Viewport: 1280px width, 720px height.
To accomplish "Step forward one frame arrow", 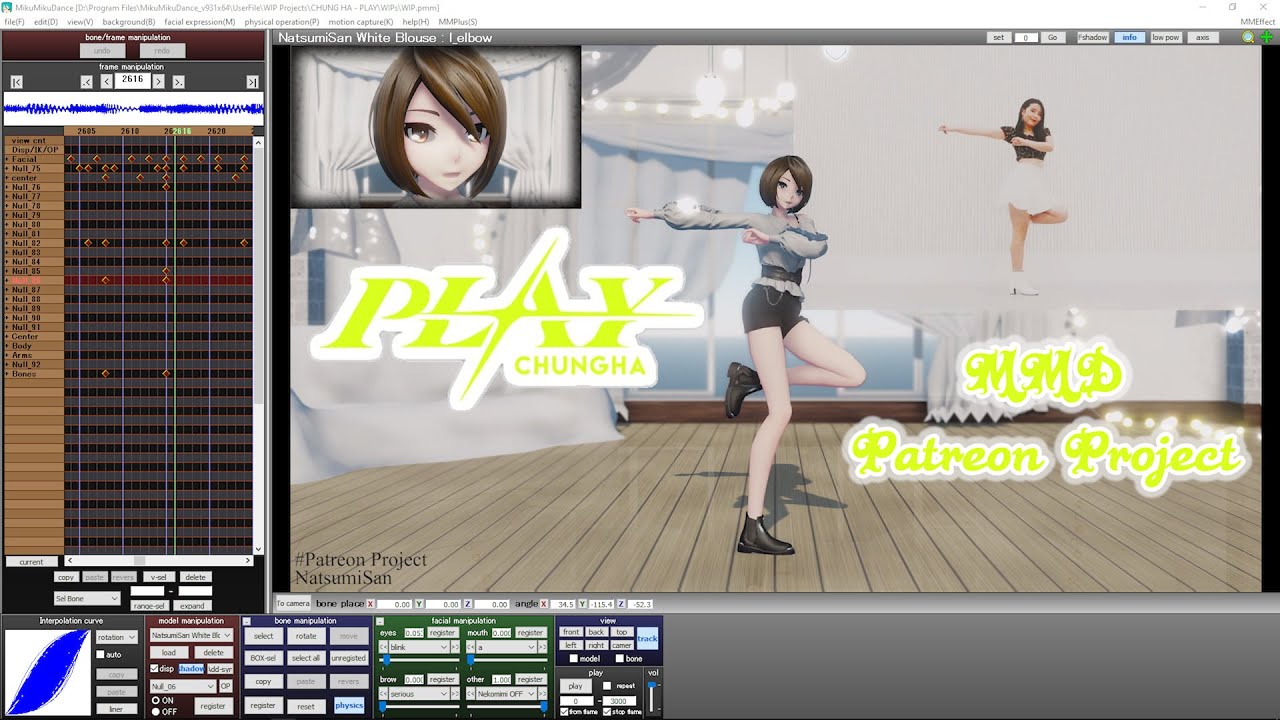I will point(158,82).
